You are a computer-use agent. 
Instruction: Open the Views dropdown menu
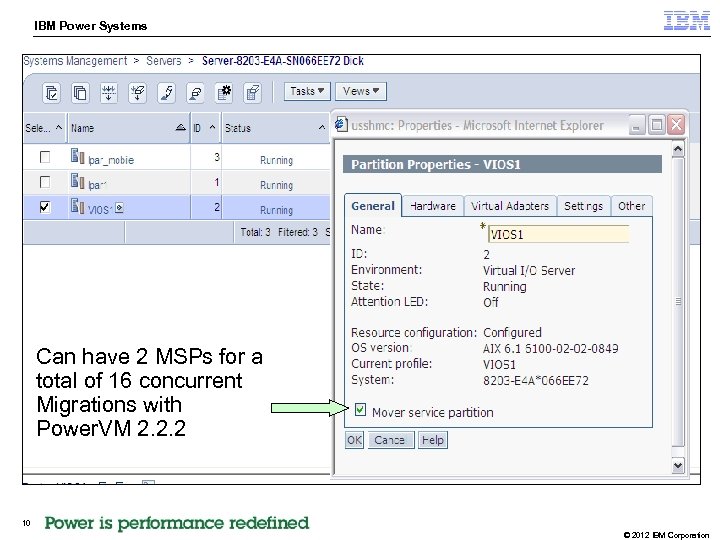point(361,91)
